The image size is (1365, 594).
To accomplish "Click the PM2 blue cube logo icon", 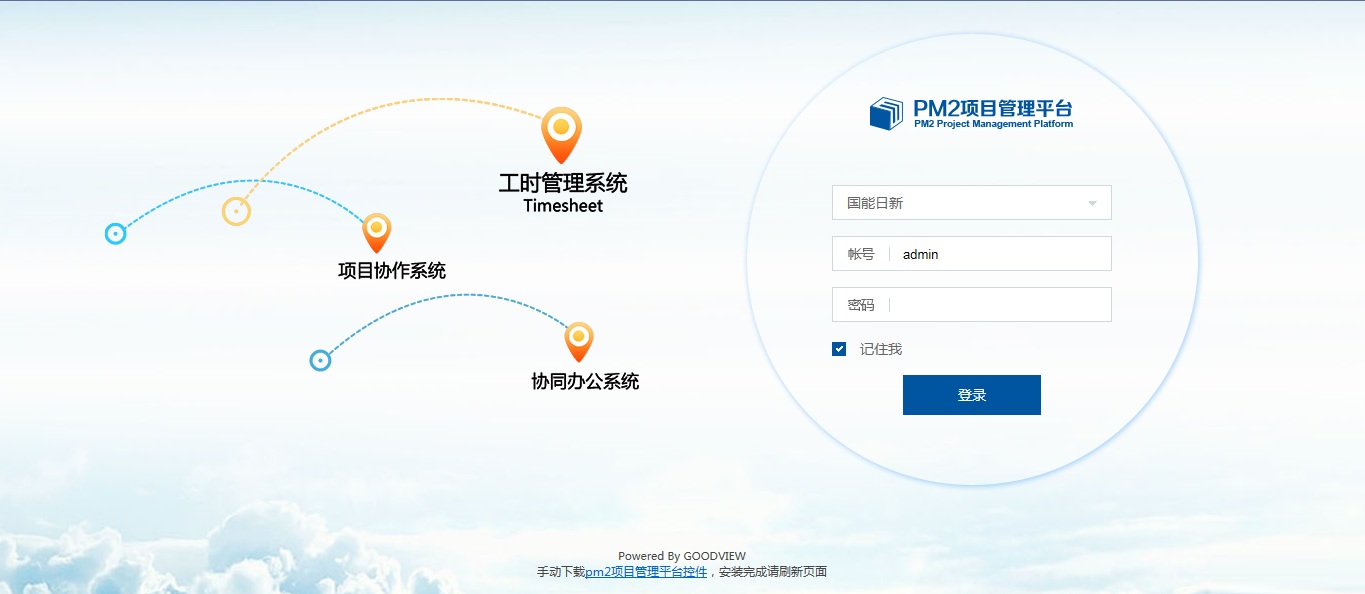I will (886, 113).
